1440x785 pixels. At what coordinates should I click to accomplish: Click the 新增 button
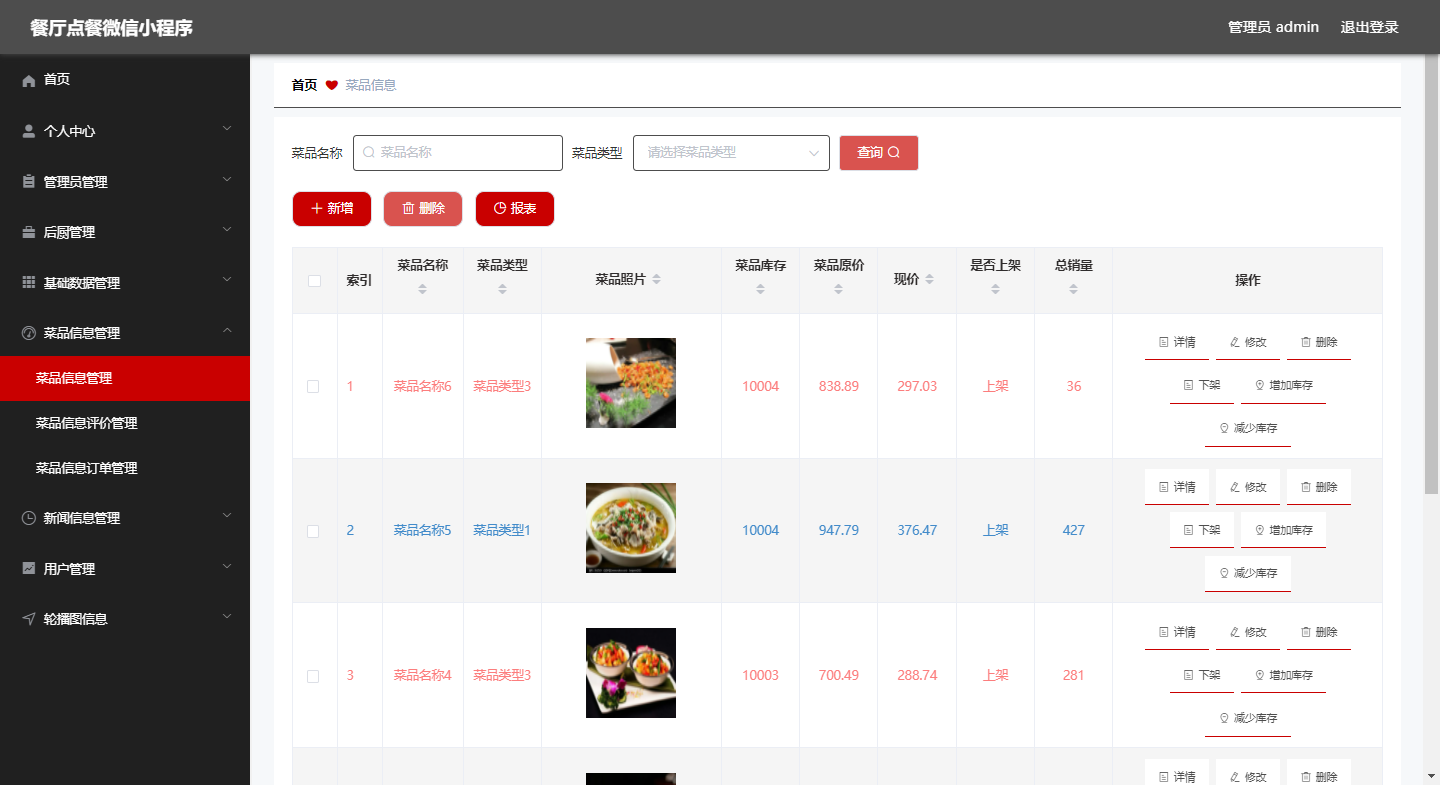[x=332, y=209]
